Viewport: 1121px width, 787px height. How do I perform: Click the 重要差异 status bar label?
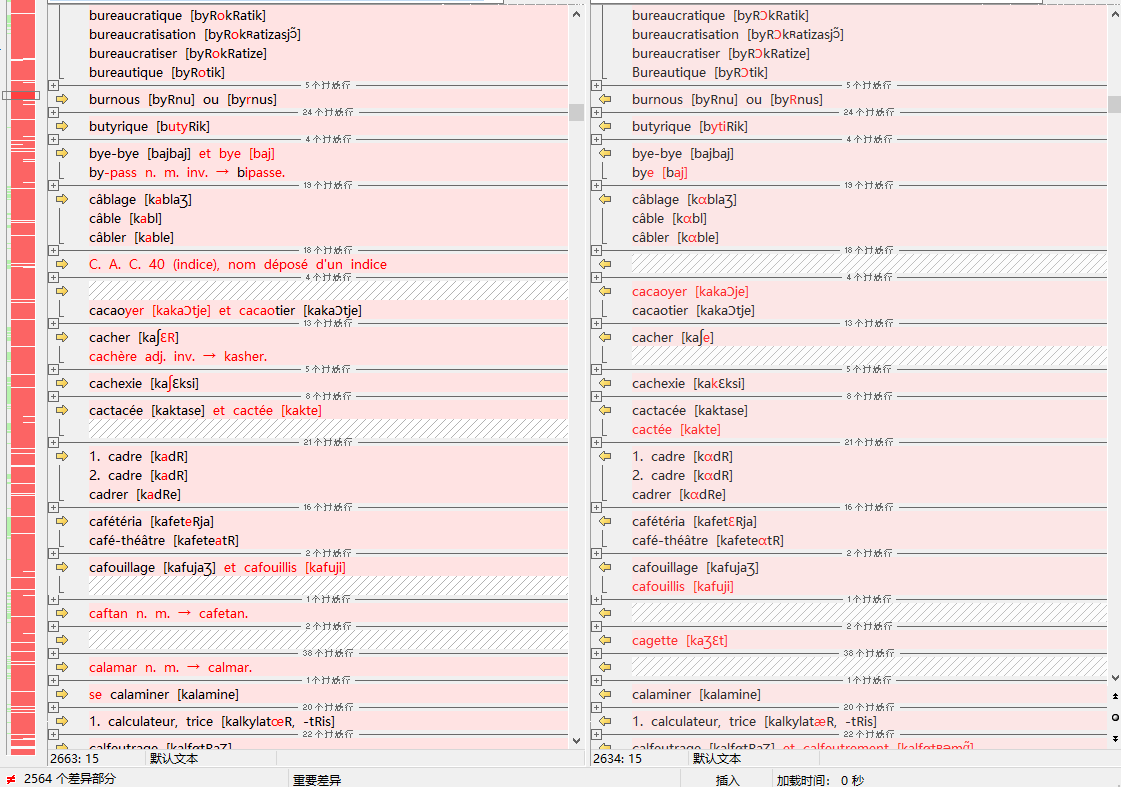pyautogui.click(x=316, y=780)
